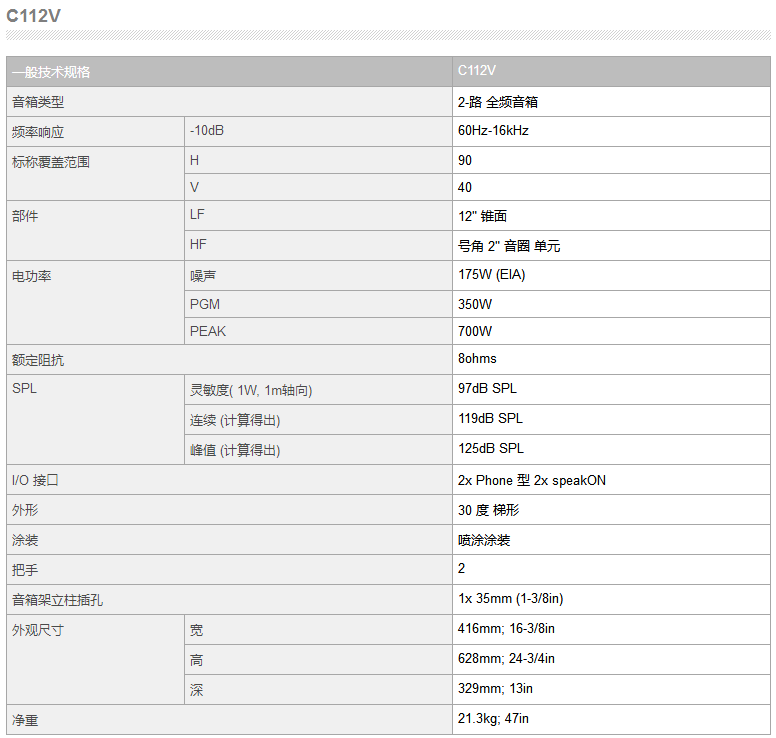The width and height of the screenshot is (776, 738).
Task: Select the '宽' dimension sub-label
Action: pyautogui.click(x=196, y=630)
